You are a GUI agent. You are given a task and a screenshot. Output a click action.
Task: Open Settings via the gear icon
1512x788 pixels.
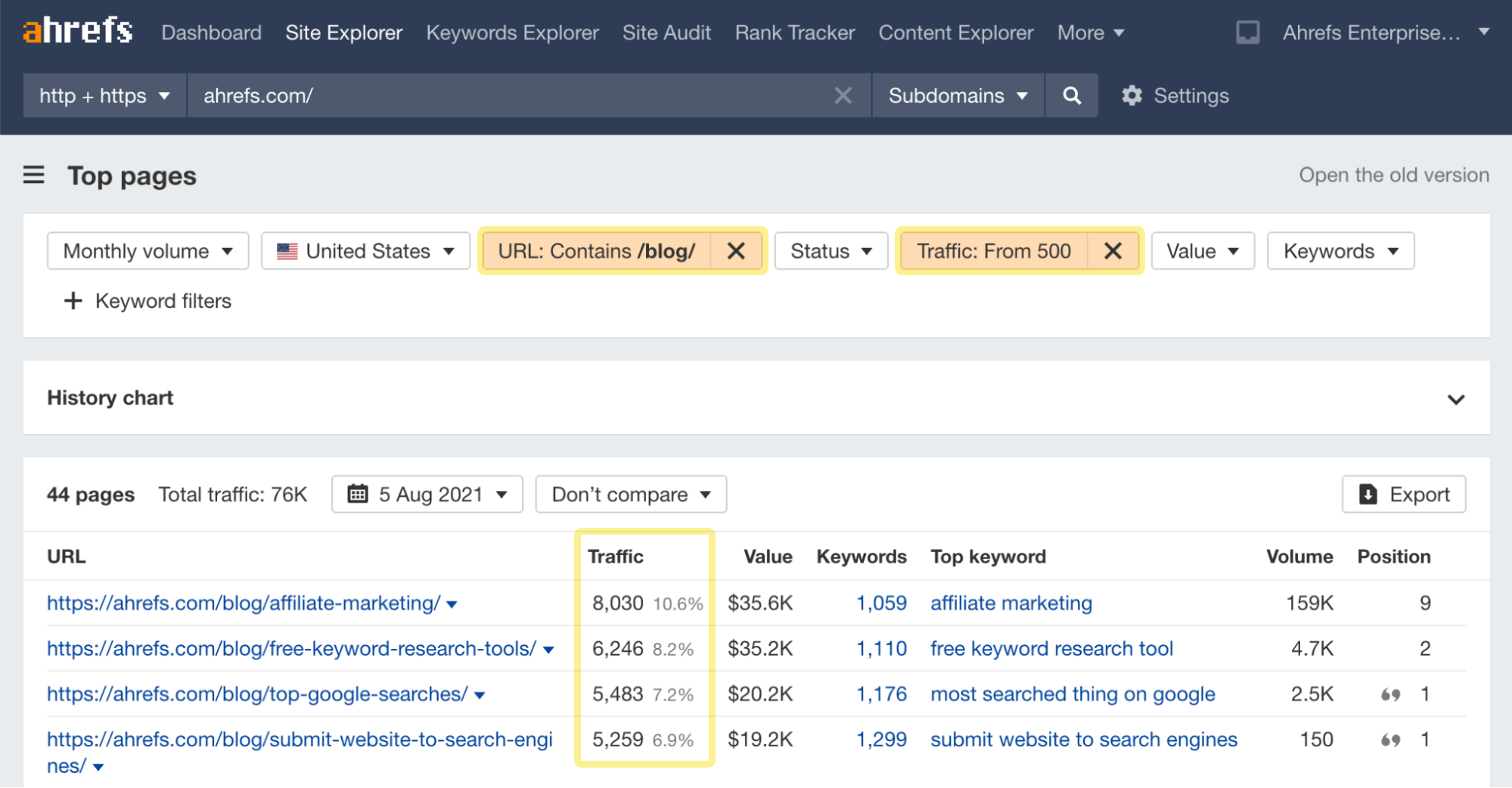(1132, 96)
